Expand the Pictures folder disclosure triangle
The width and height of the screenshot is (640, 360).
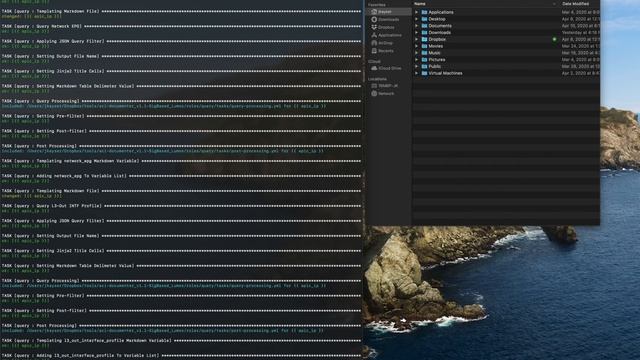[417, 60]
